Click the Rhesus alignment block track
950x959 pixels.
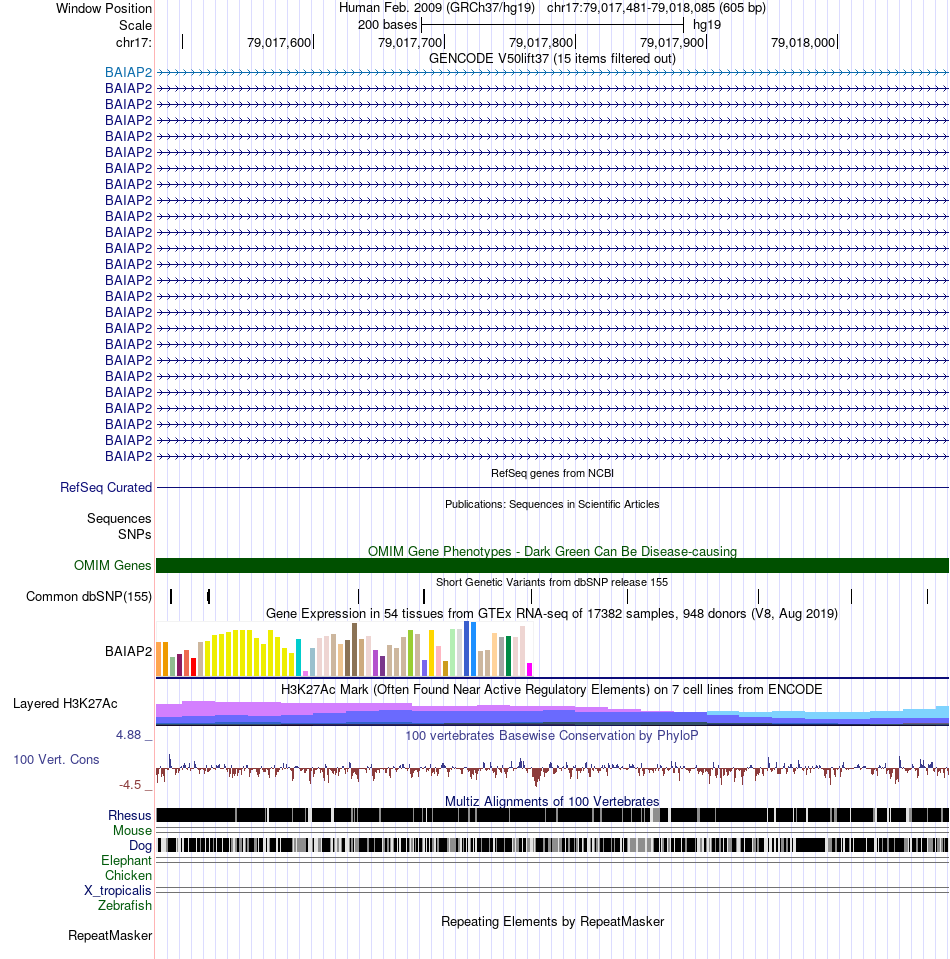click(552, 815)
